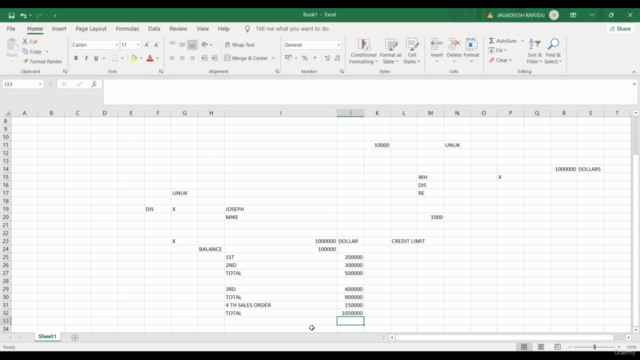
Task: Switch to the Data tab
Action: [x=154, y=29]
